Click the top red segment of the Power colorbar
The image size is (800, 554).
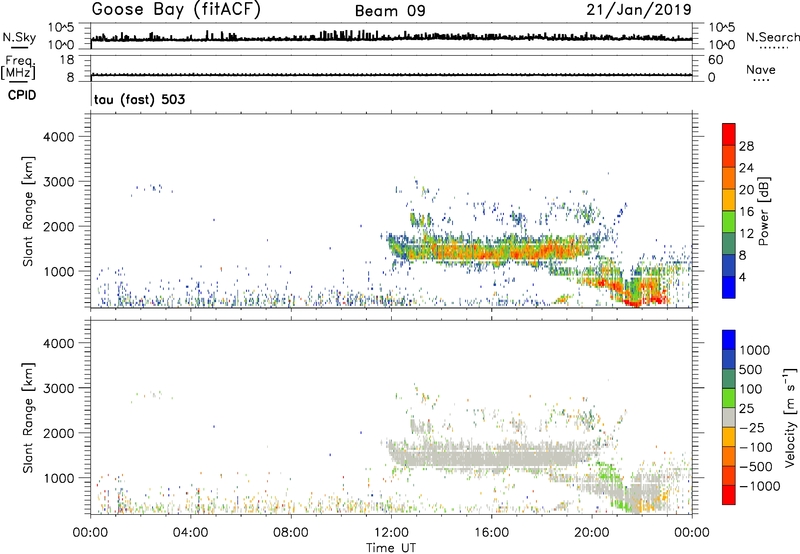[729, 135]
